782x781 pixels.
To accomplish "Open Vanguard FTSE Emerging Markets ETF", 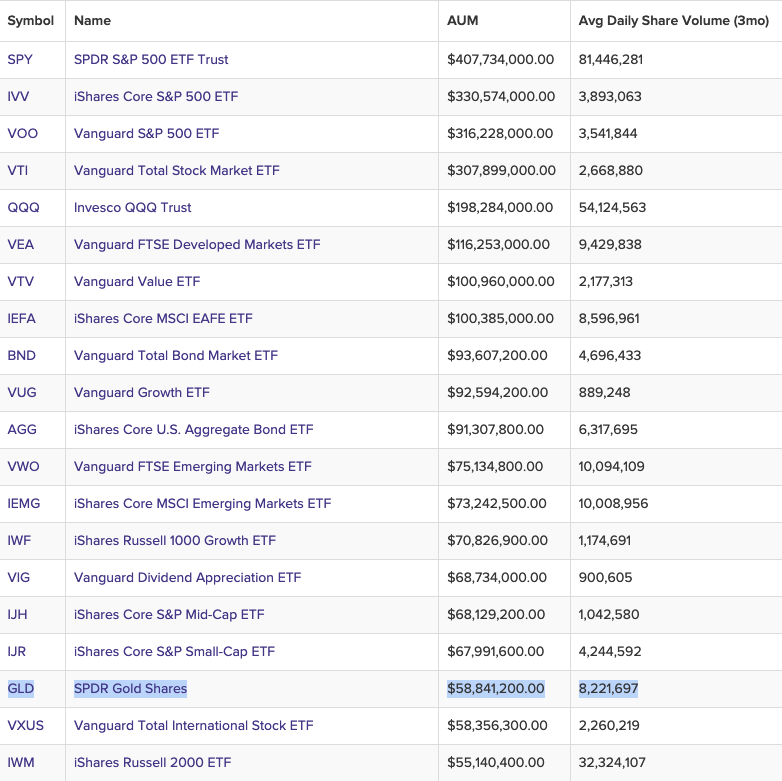I will 193,466.
